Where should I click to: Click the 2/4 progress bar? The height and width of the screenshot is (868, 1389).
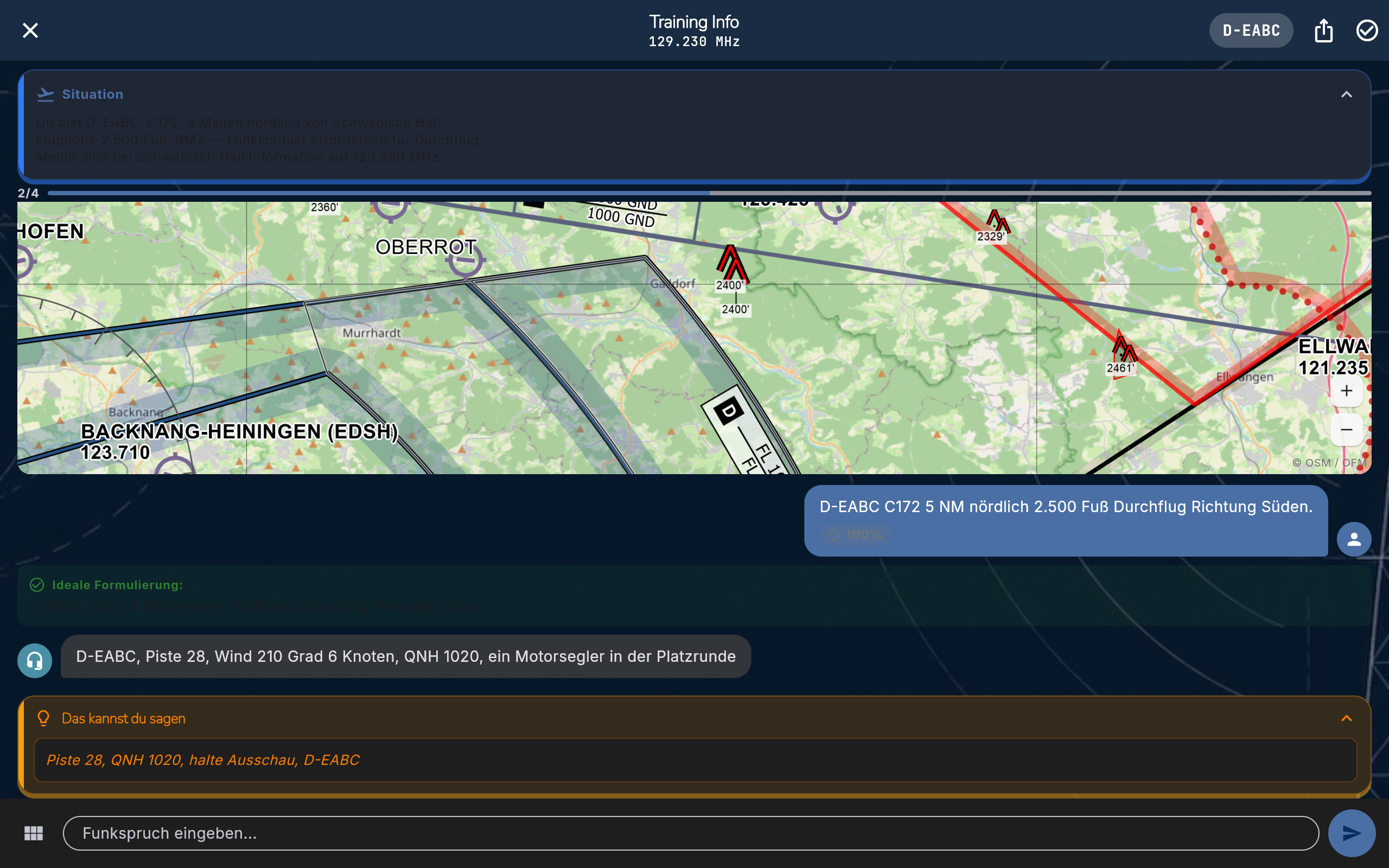(710, 193)
